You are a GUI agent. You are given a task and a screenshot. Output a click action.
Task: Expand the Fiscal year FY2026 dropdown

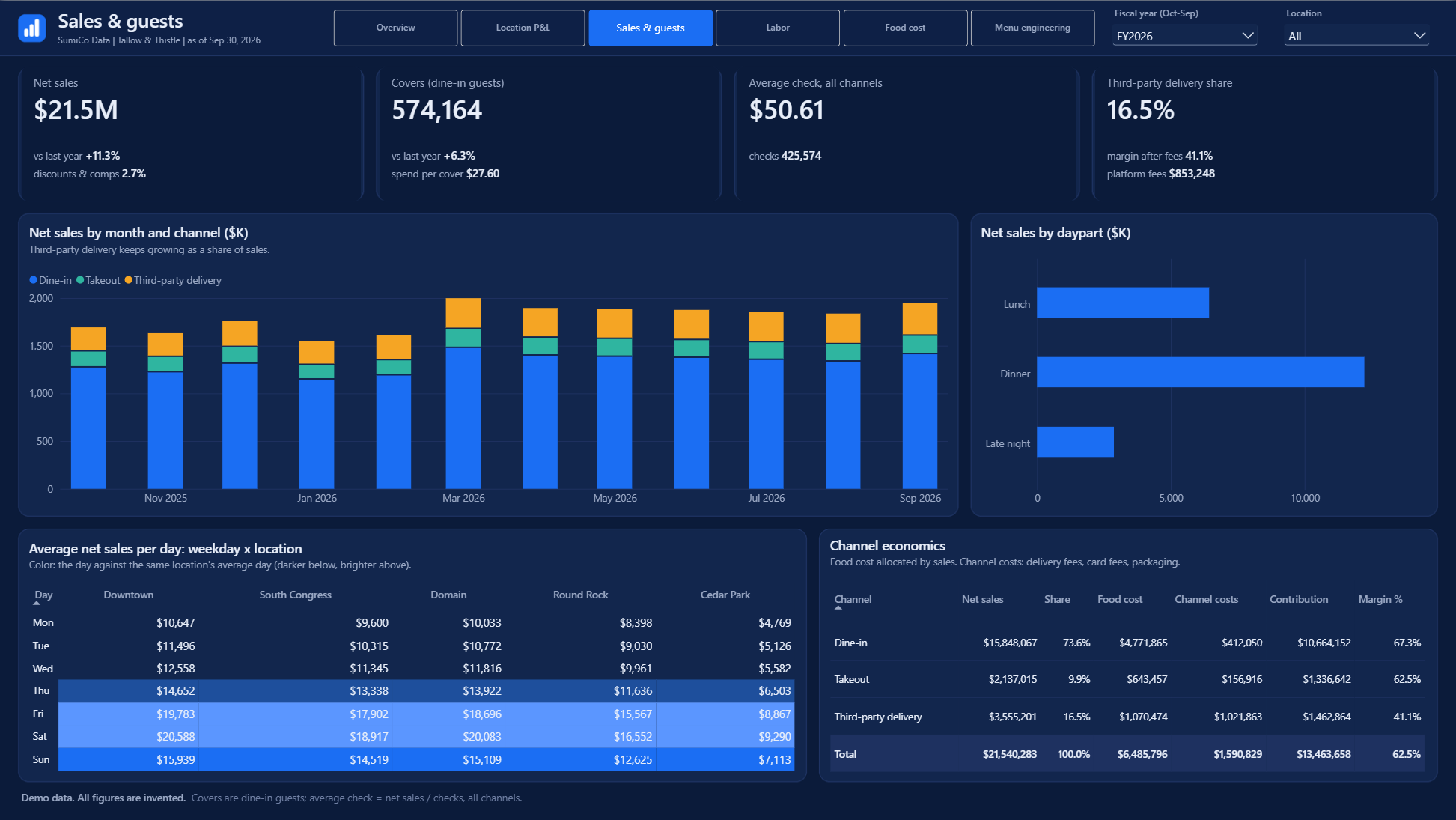1184,36
